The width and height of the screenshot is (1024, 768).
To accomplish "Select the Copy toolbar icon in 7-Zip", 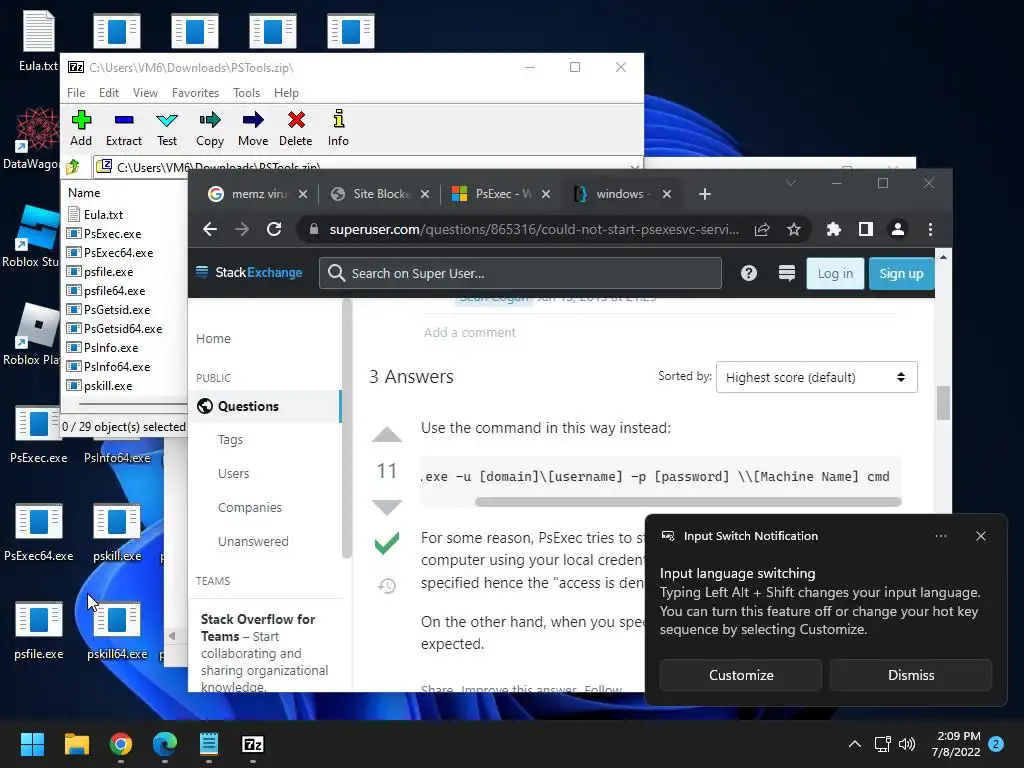I will tap(210, 128).
